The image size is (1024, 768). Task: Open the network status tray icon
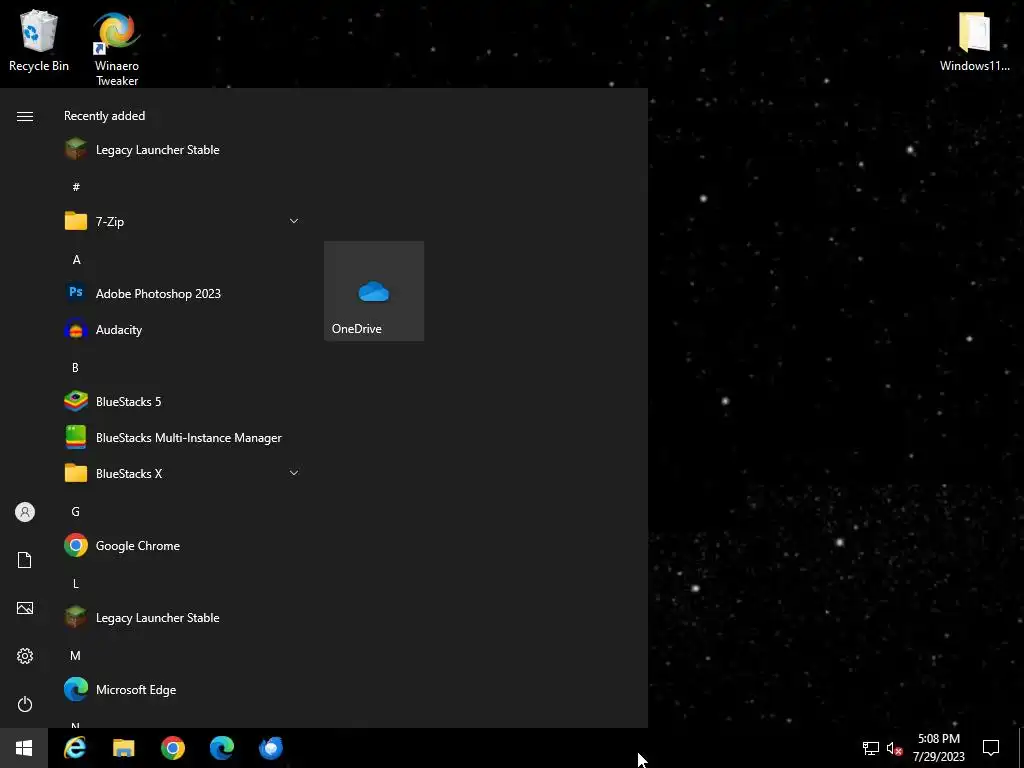(x=871, y=748)
